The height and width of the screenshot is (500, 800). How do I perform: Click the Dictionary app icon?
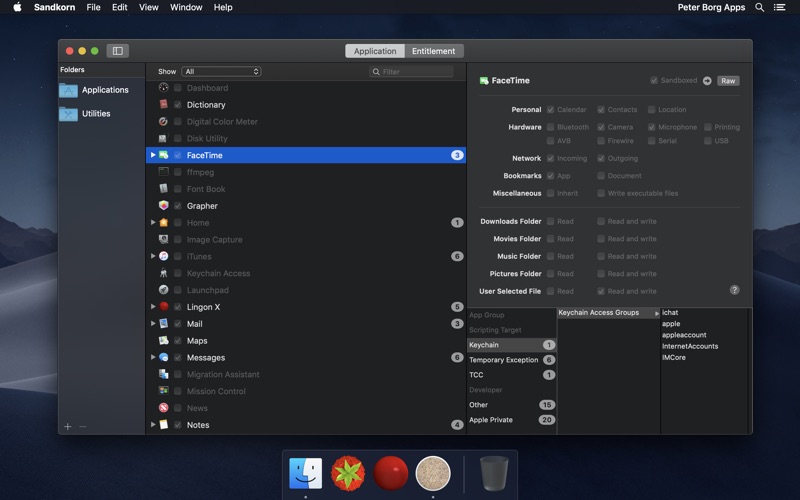click(163, 105)
